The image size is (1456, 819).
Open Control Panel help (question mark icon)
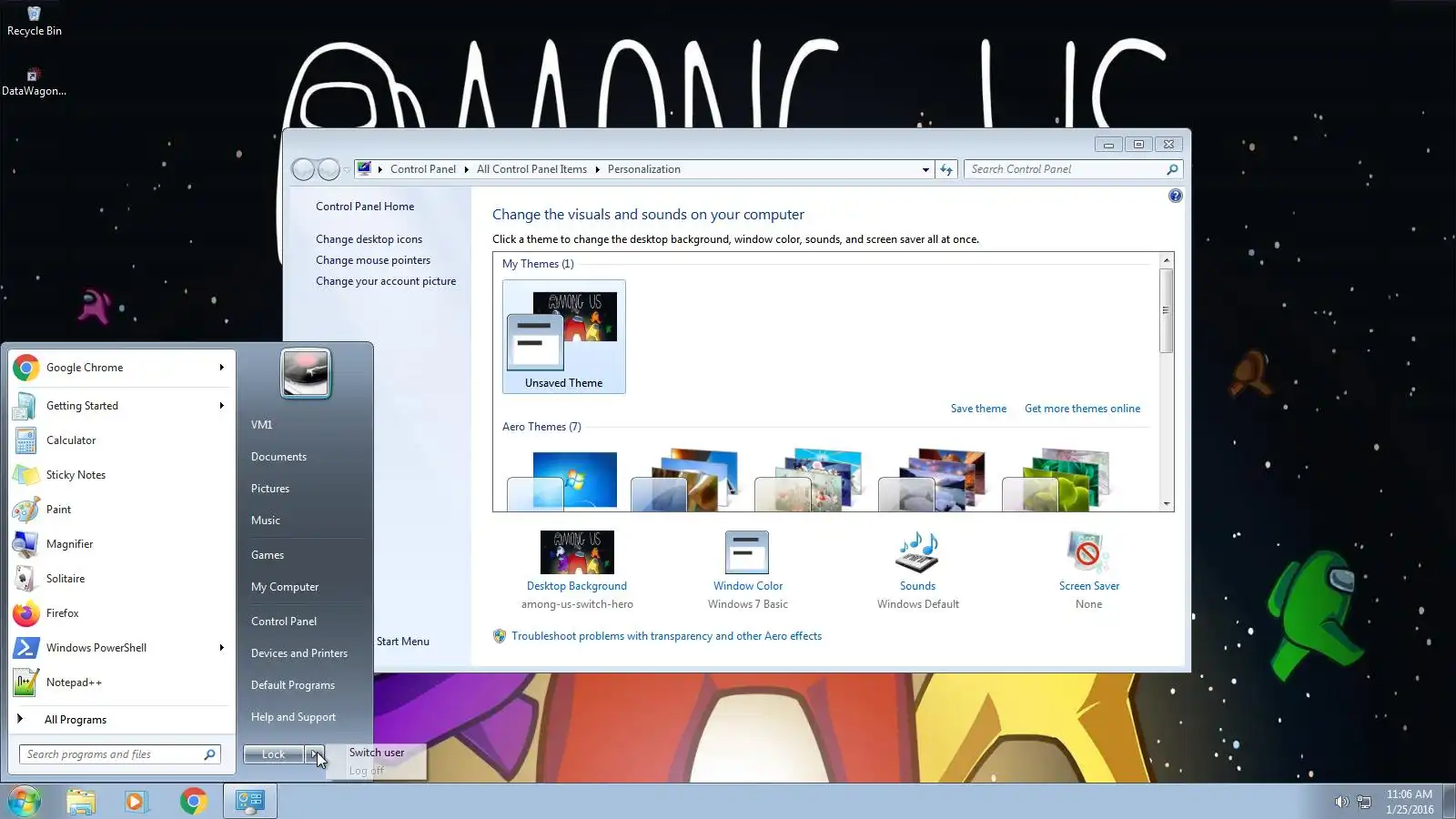pos(1176,196)
